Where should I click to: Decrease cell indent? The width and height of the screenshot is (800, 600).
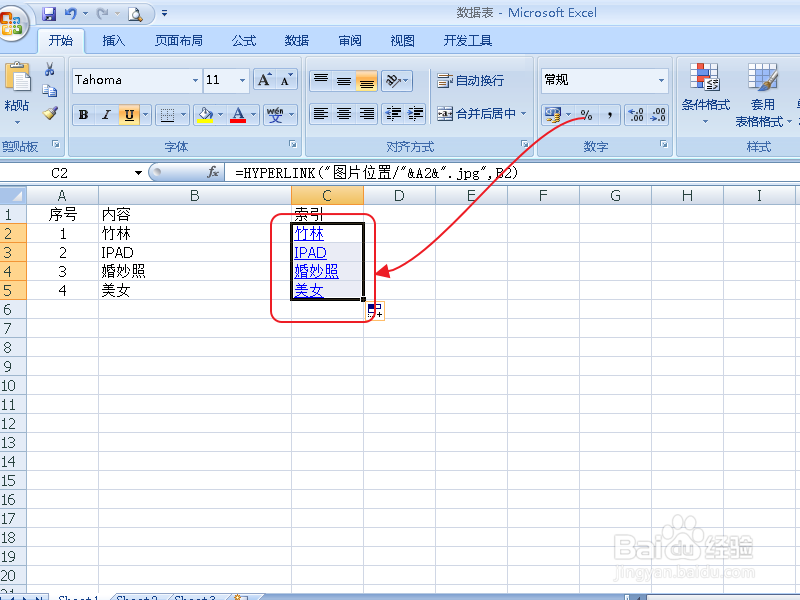click(393, 113)
